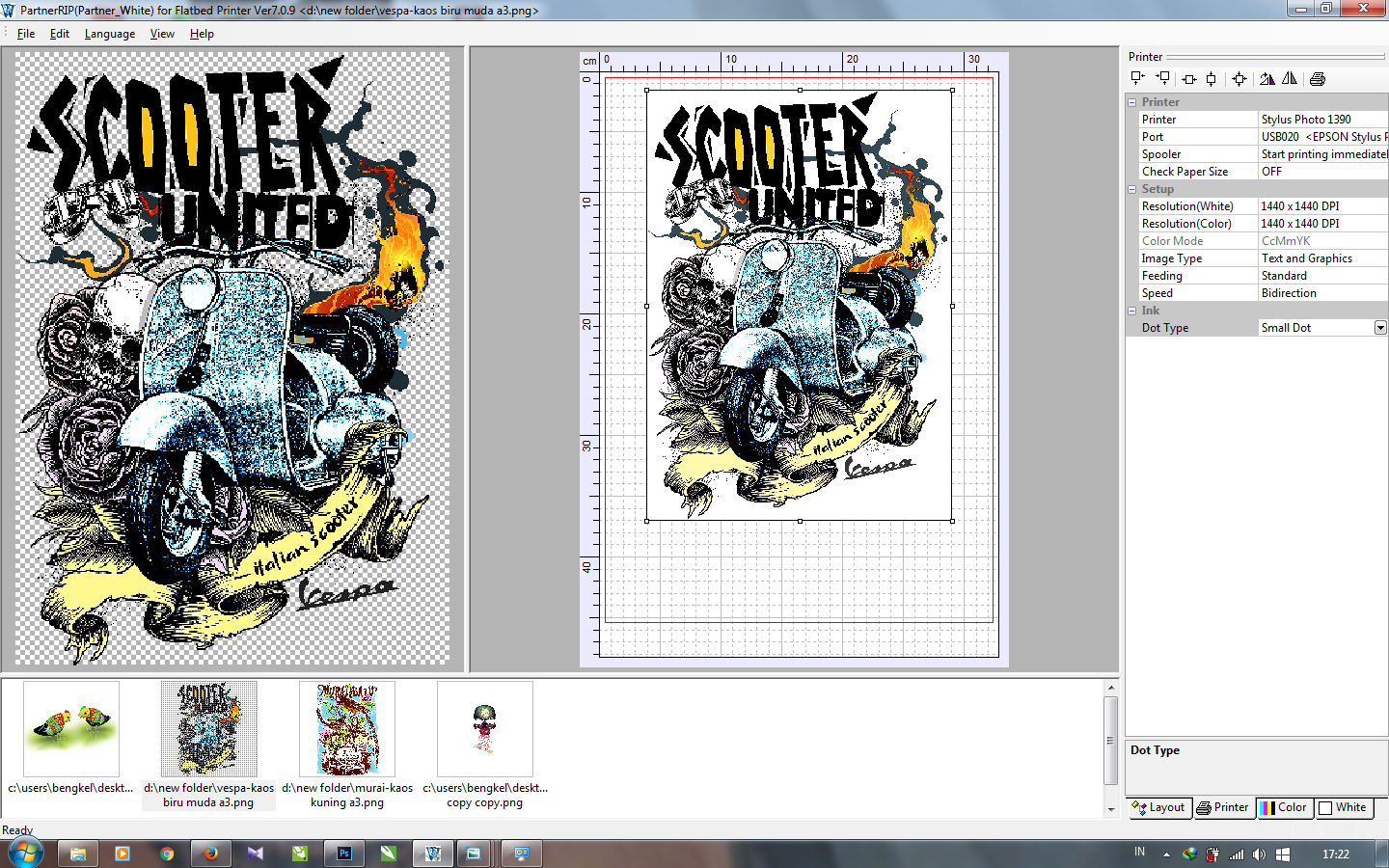Screen dimensions: 1389x868
Task: Switch to the Layout tab
Action: tap(1160, 808)
